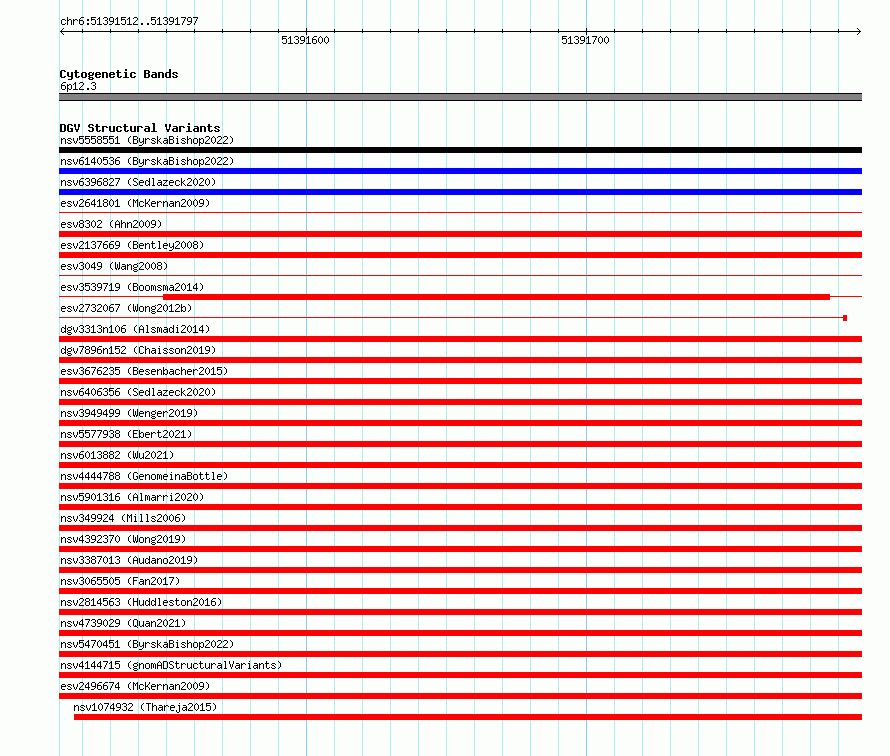Select the Cytogenetic Bands track title
The width and height of the screenshot is (890, 756).
click(x=119, y=74)
